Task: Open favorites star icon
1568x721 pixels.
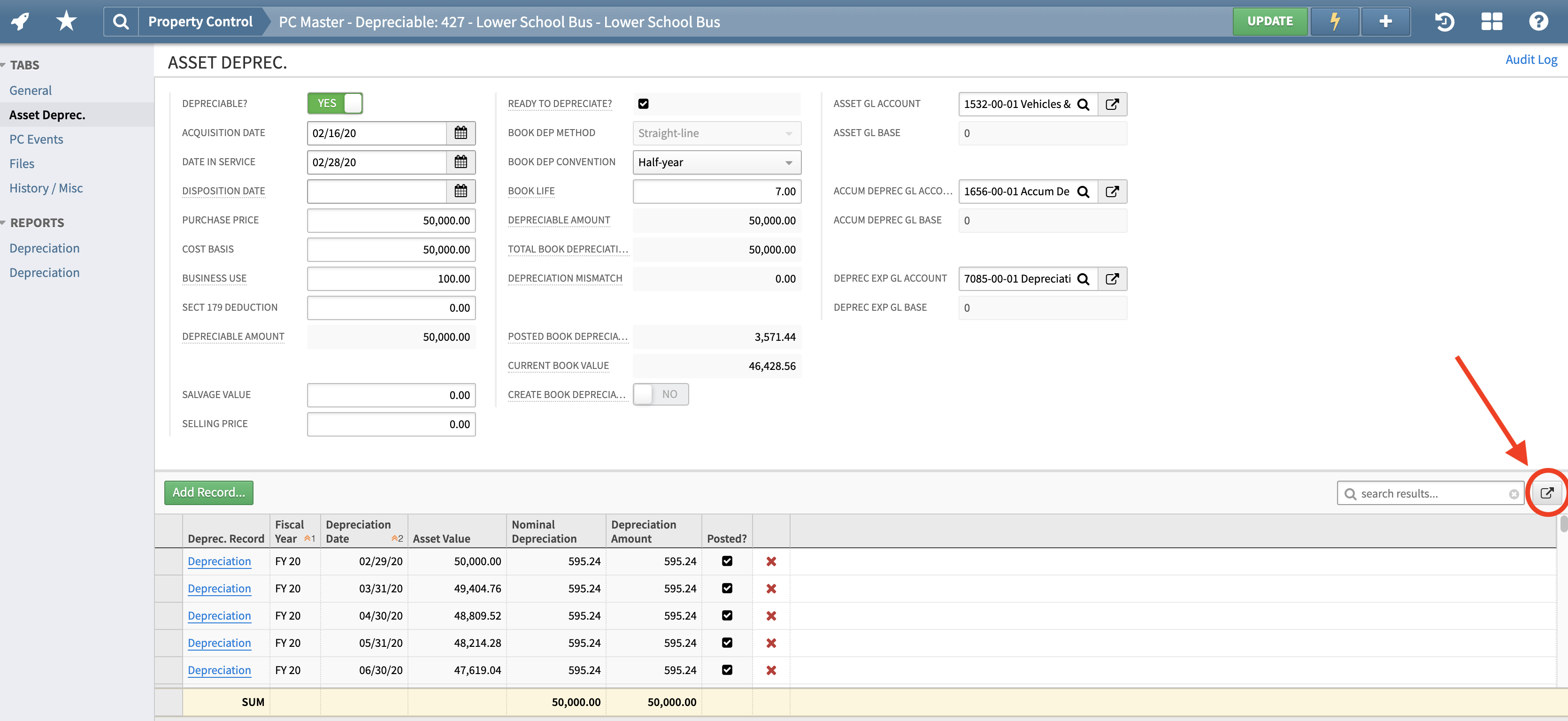Action: tap(66, 21)
